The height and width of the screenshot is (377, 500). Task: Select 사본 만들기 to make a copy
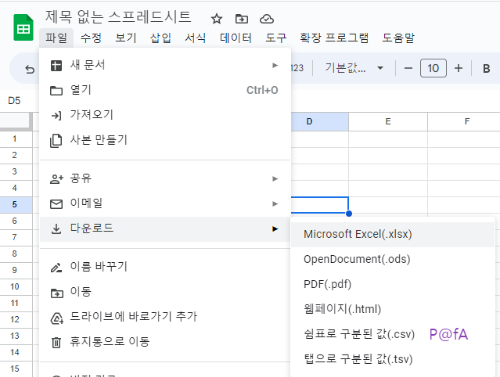point(165,140)
